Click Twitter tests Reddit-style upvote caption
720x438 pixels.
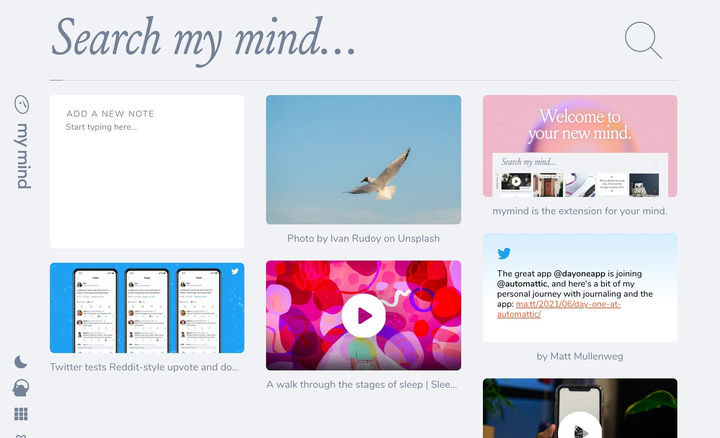click(x=144, y=367)
